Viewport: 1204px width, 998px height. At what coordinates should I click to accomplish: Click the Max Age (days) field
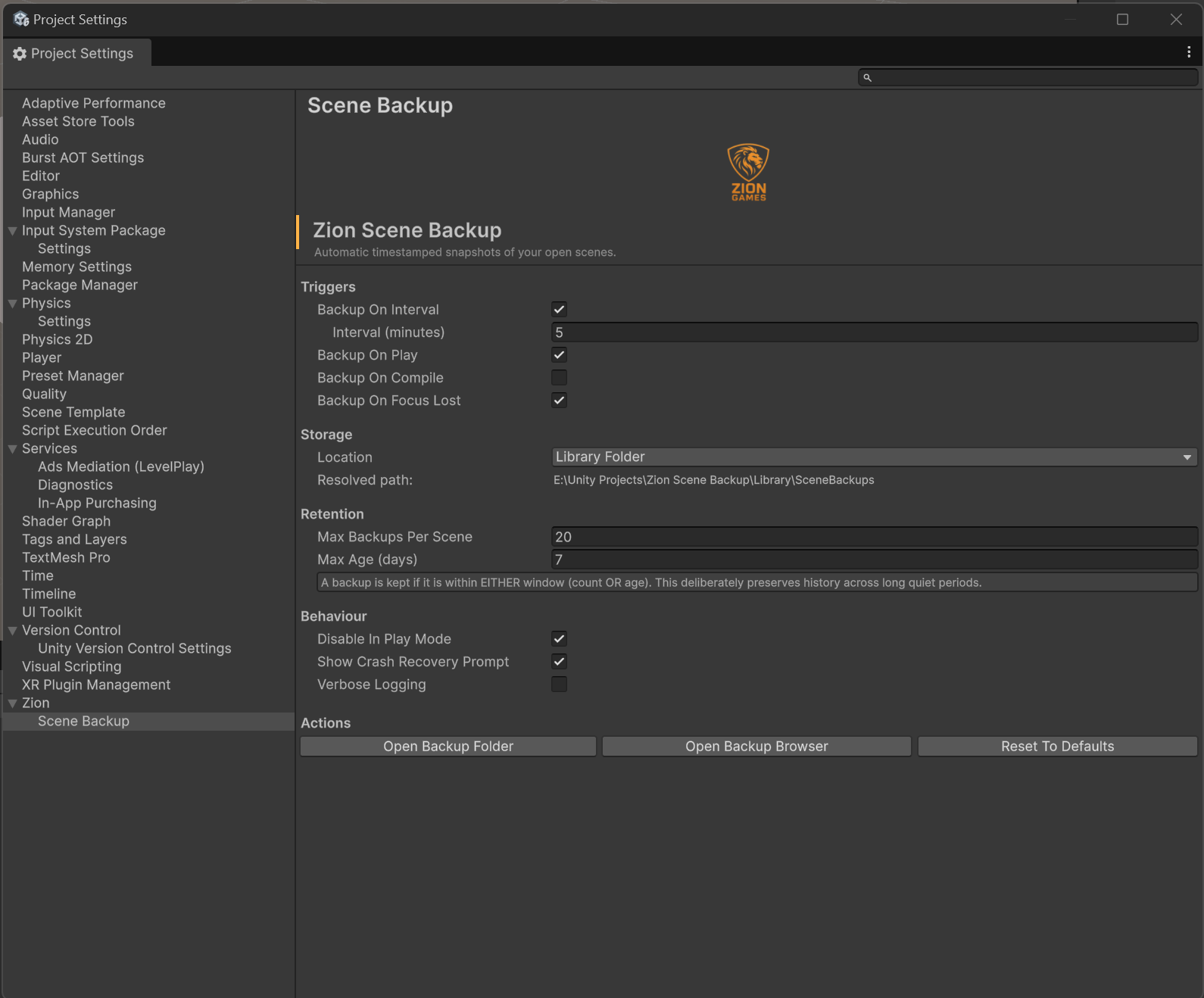[x=875, y=559]
